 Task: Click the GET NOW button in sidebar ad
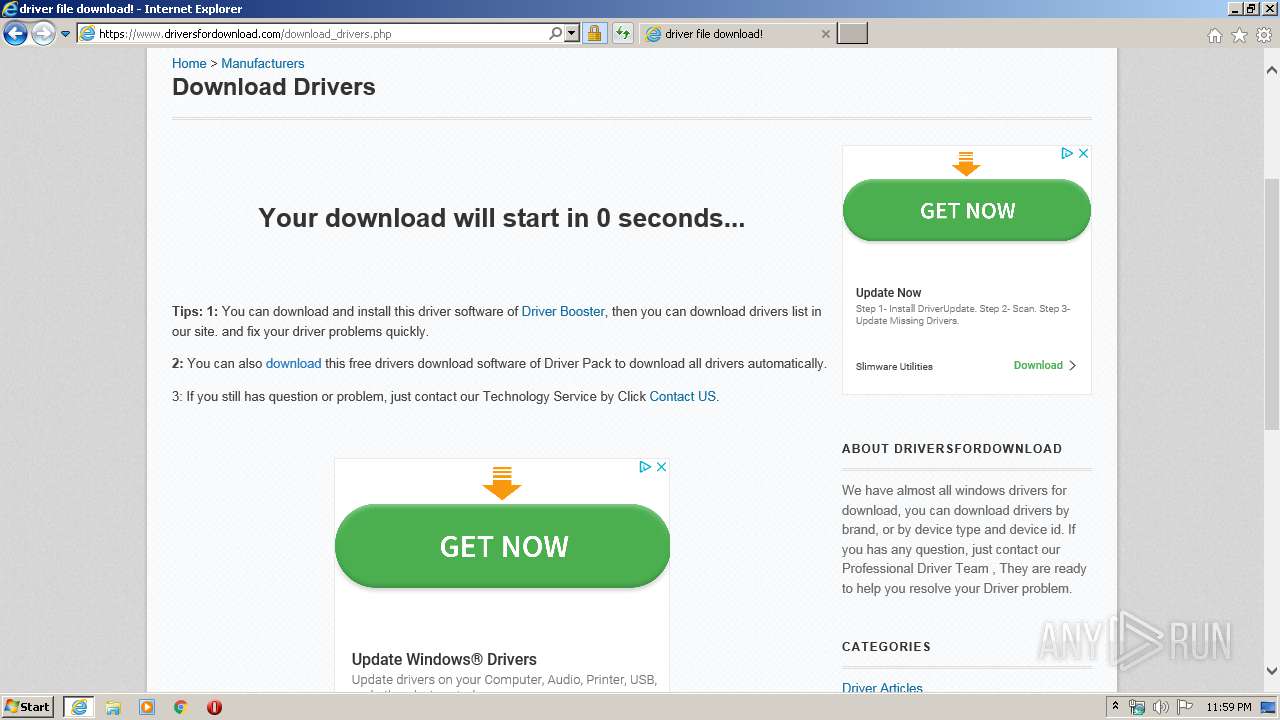click(967, 210)
